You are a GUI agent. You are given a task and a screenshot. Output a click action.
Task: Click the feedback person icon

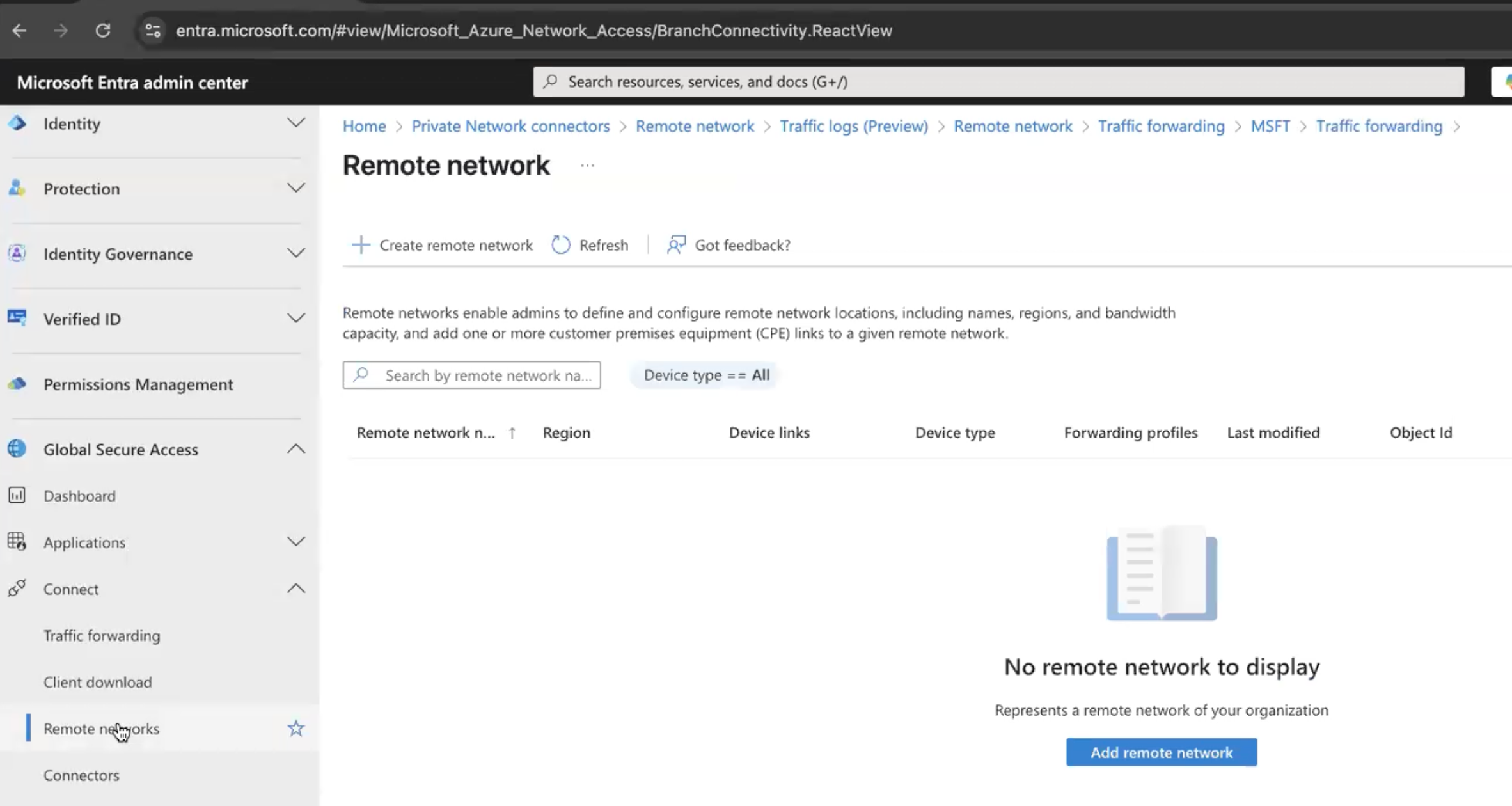point(676,244)
